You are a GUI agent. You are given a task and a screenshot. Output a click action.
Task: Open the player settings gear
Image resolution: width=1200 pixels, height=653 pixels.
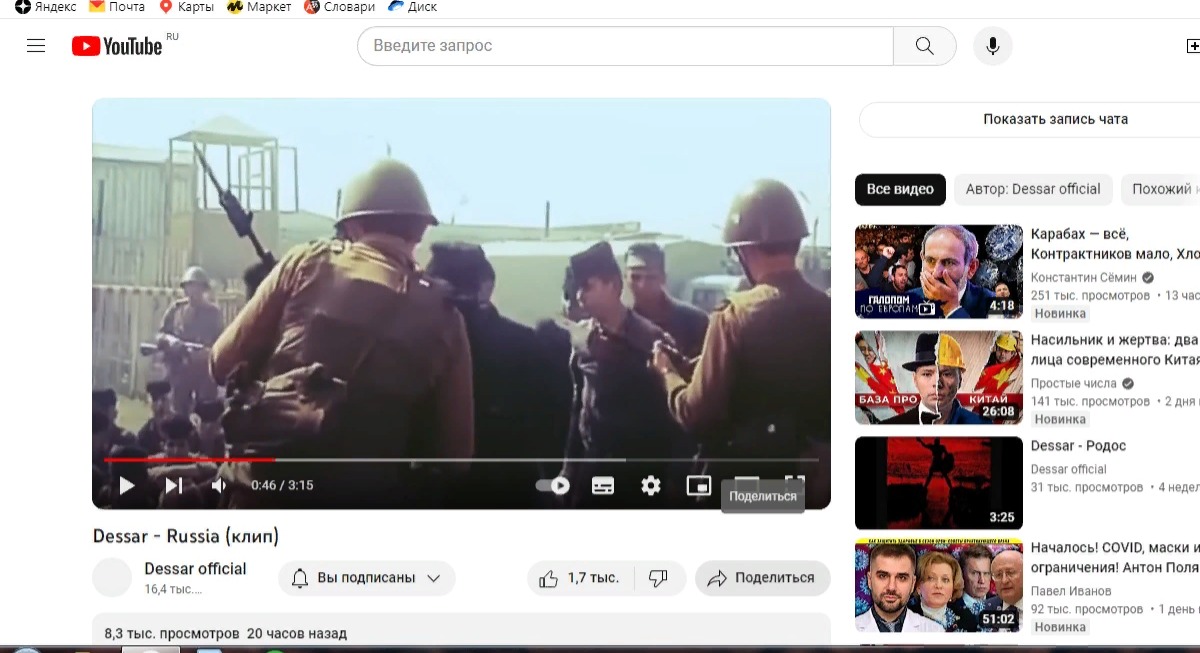click(x=651, y=485)
